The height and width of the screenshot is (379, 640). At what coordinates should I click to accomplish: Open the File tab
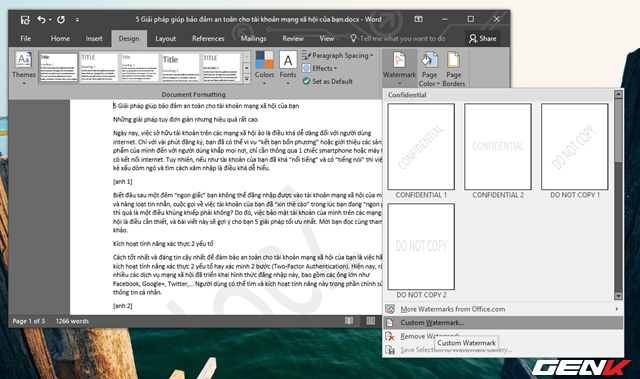(x=26, y=38)
